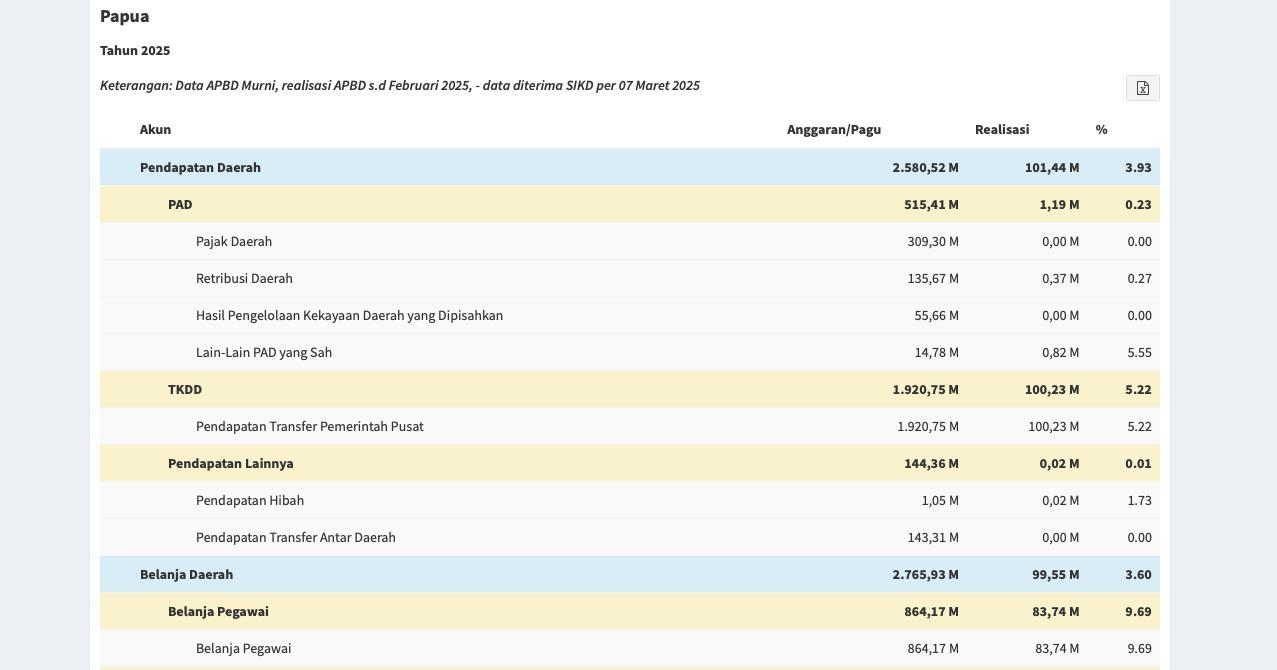Click the Retribusi Daerah row
The image size is (1277, 670).
tap(630, 278)
